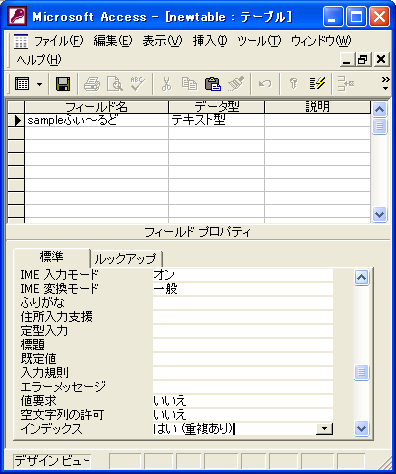This screenshot has width=396, height=474.
Task: Select the sampleふぃ～るど row selector
Action: point(16,120)
